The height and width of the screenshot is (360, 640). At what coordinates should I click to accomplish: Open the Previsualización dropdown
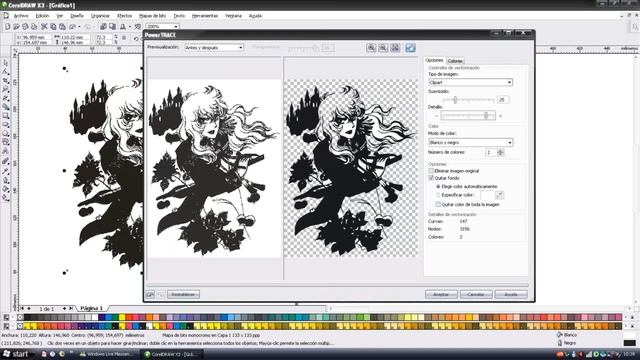click(x=214, y=48)
